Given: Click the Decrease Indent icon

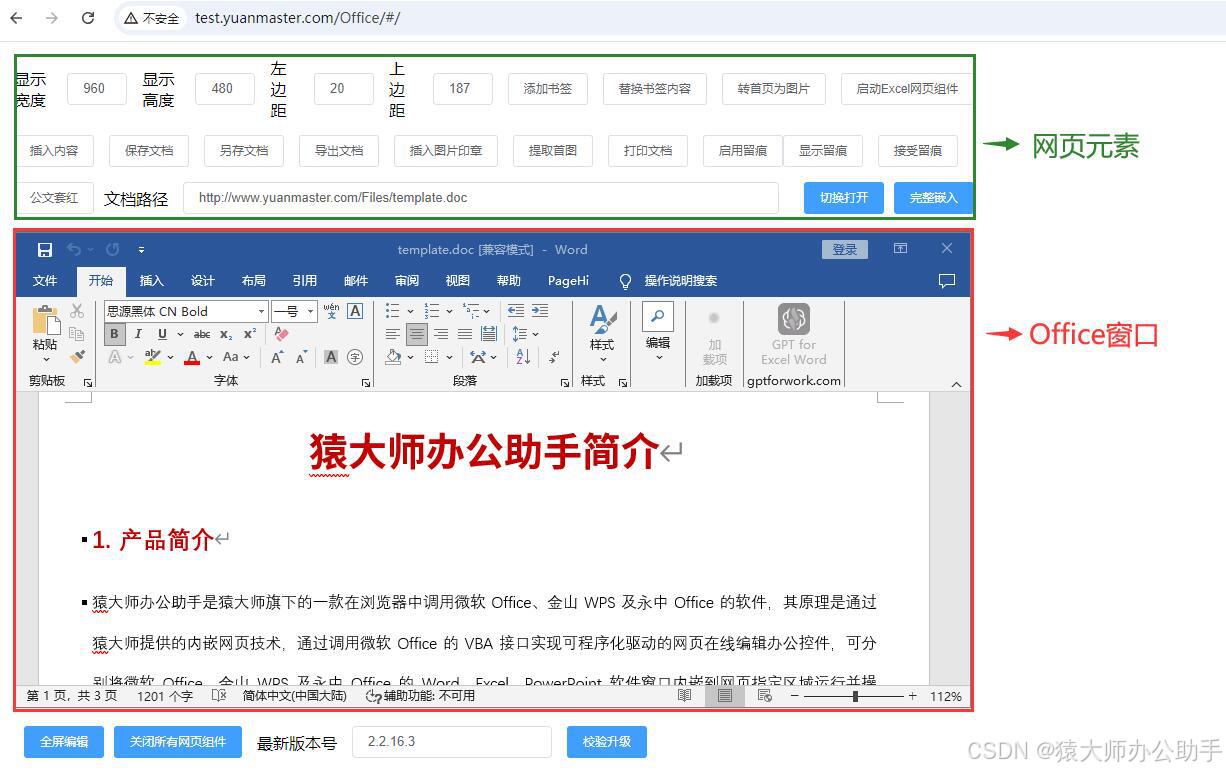Looking at the screenshot, I should [x=516, y=311].
